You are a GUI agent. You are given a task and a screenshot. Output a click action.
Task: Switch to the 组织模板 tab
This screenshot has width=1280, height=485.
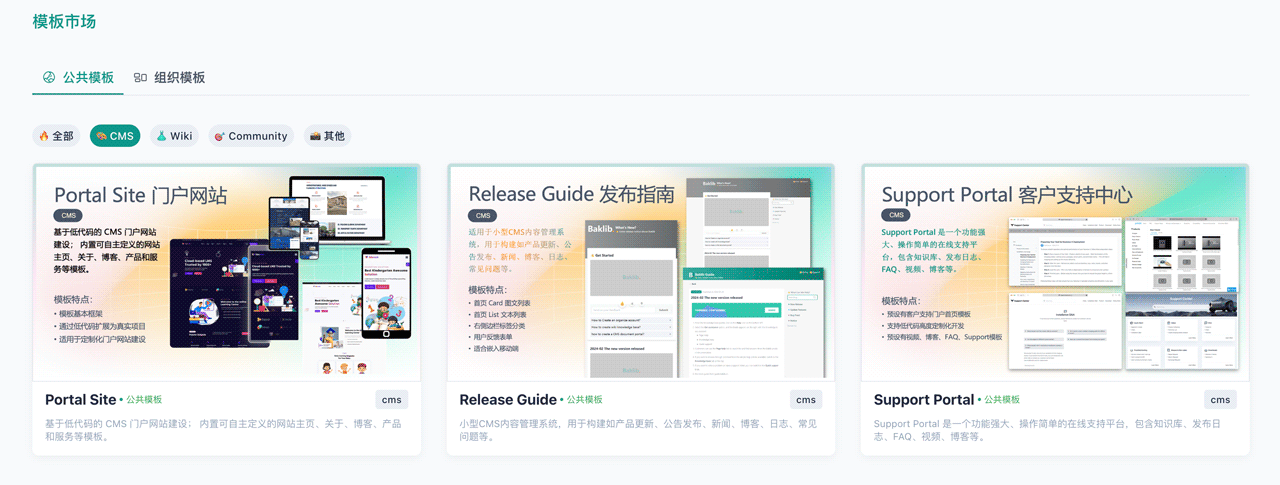(x=170, y=77)
